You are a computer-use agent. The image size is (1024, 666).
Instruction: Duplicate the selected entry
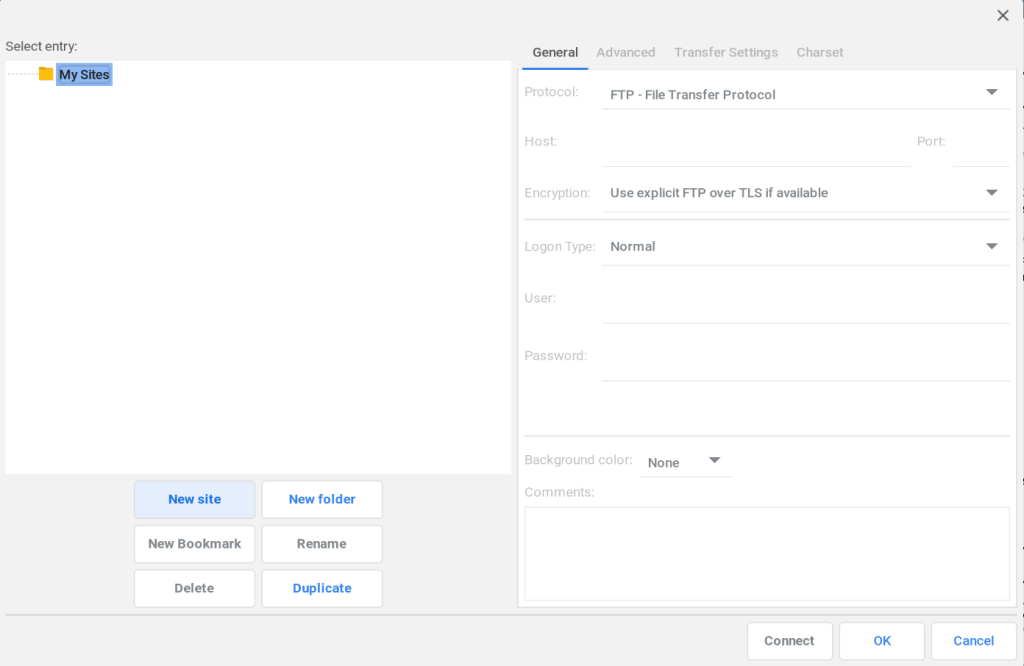click(322, 588)
